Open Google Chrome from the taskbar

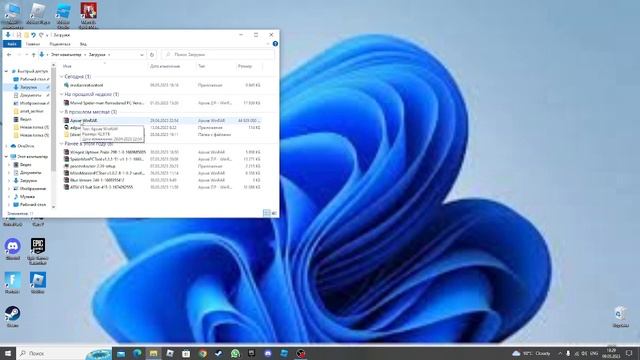pyautogui.click(x=202, y=353)
